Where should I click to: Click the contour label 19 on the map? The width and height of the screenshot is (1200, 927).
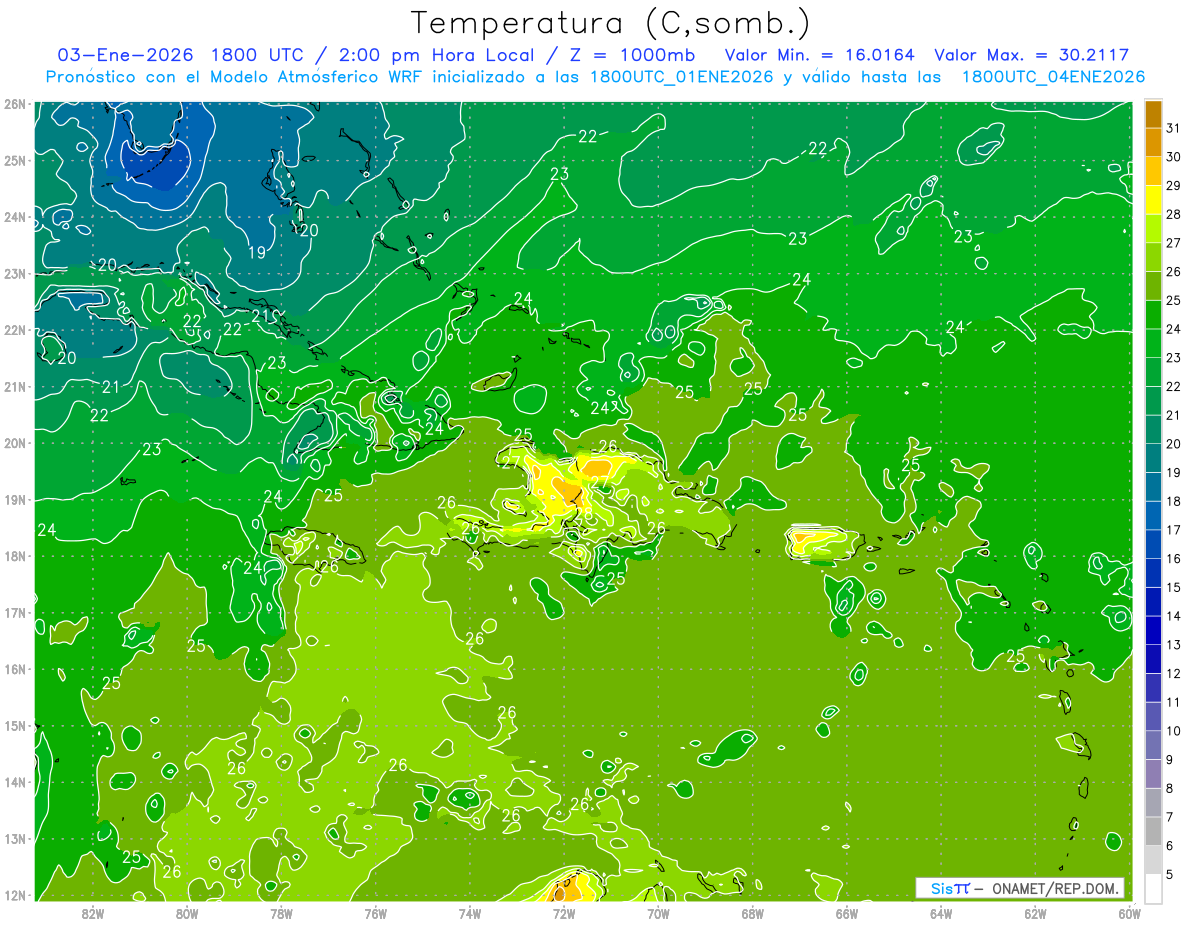pos(257,253)
